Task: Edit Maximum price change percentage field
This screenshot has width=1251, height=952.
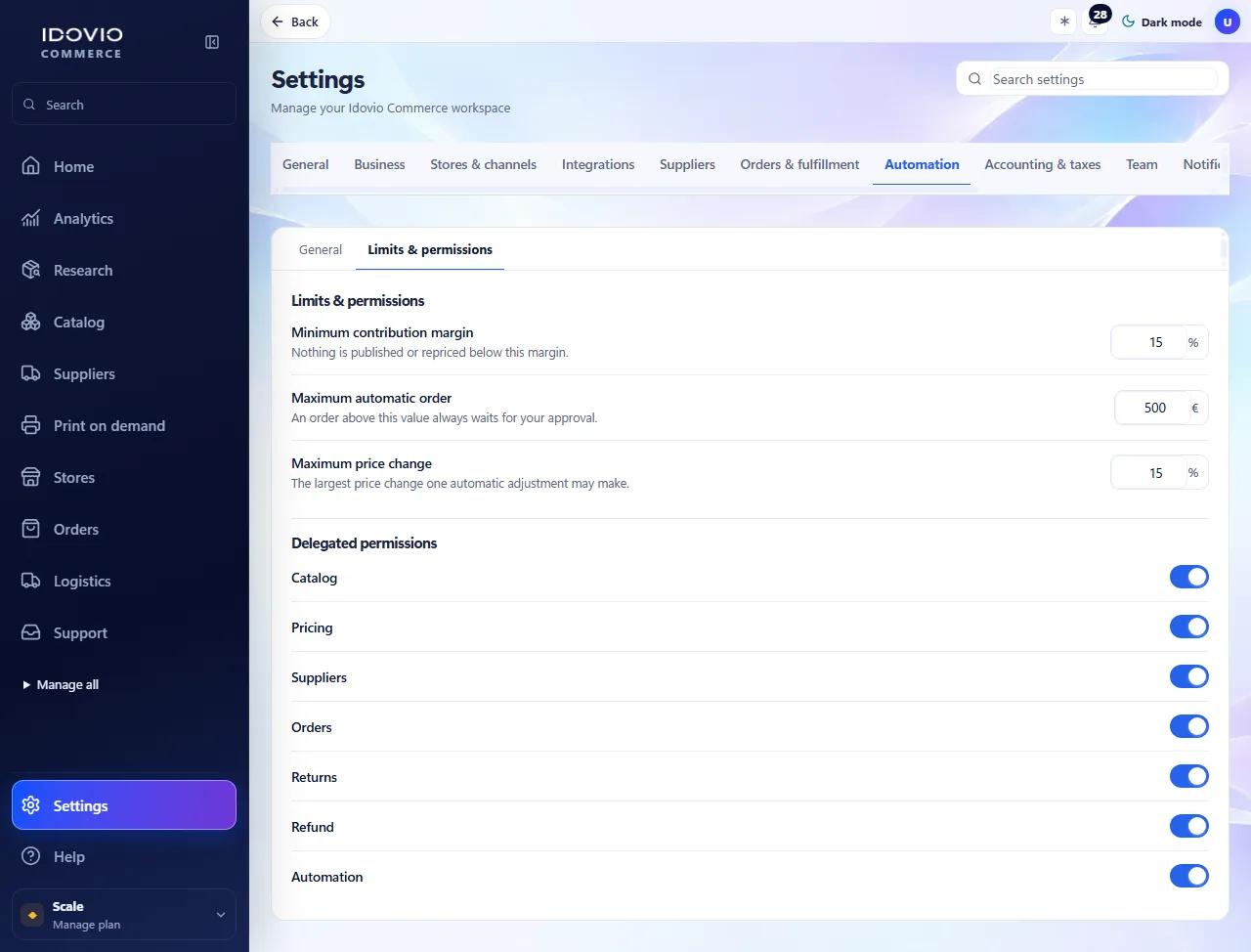Action: tap(1147, 473)
